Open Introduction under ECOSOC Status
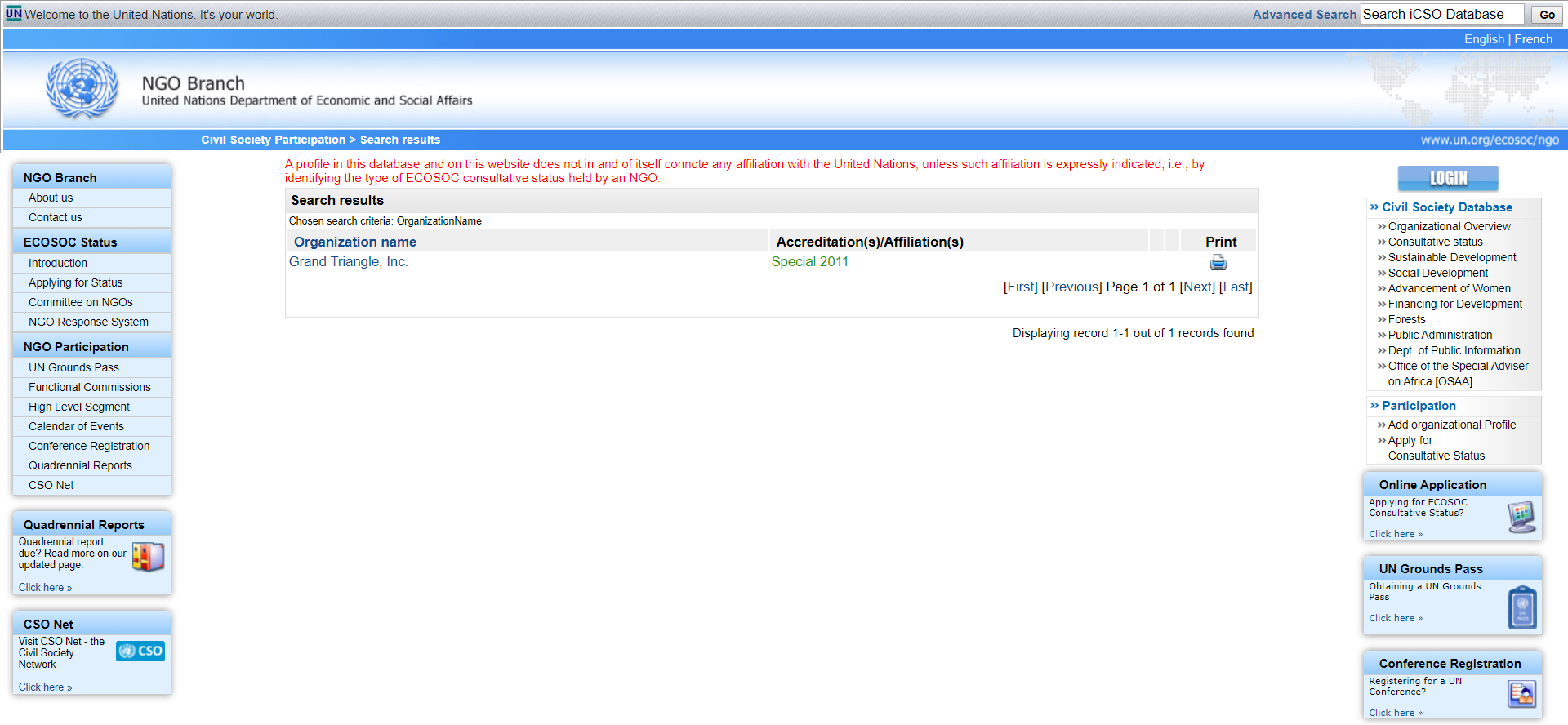Image resolution: width=1568 pixels, height=725 pixels. [58, 263]
